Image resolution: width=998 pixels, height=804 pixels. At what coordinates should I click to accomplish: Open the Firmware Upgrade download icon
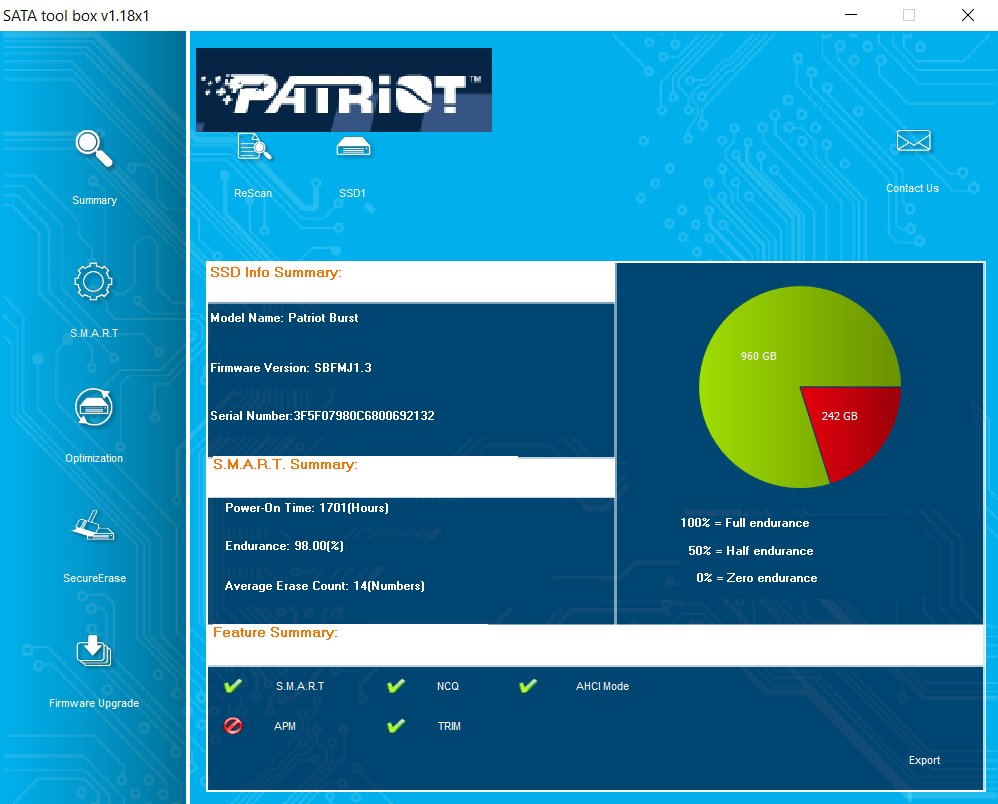click(x=94, y=651)
